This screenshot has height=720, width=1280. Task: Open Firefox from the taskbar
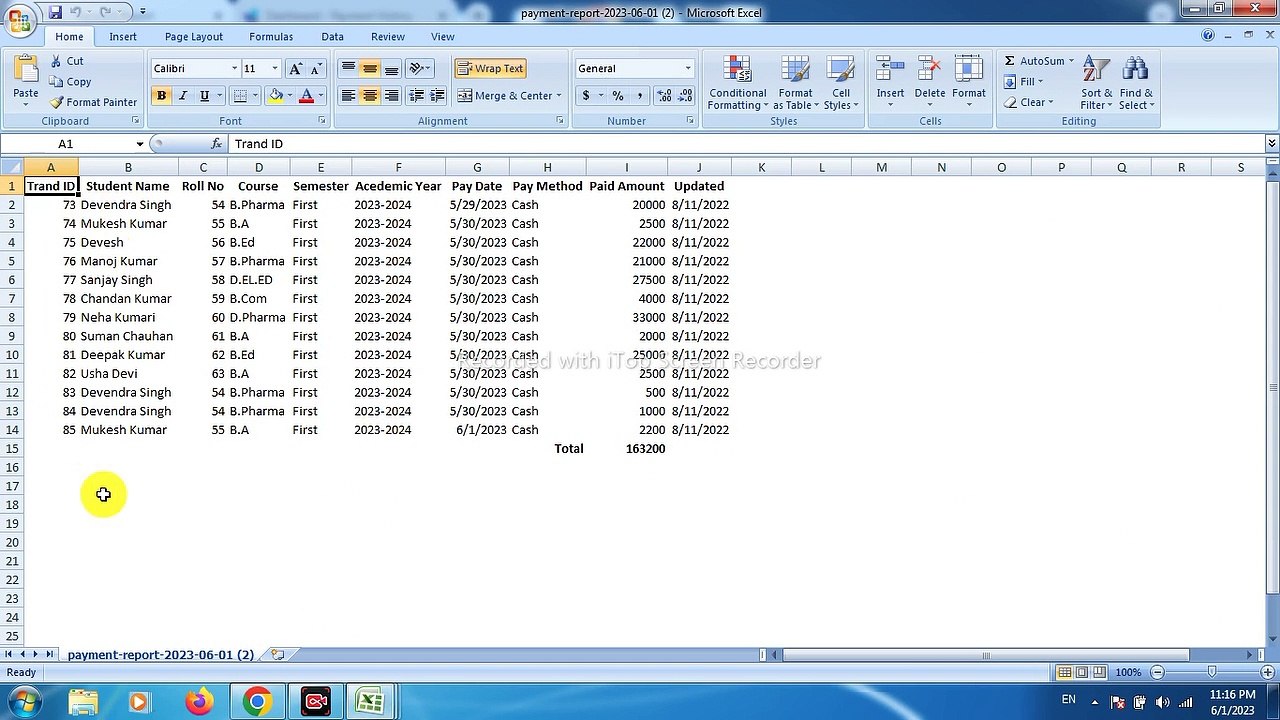[x=199, y=702]
